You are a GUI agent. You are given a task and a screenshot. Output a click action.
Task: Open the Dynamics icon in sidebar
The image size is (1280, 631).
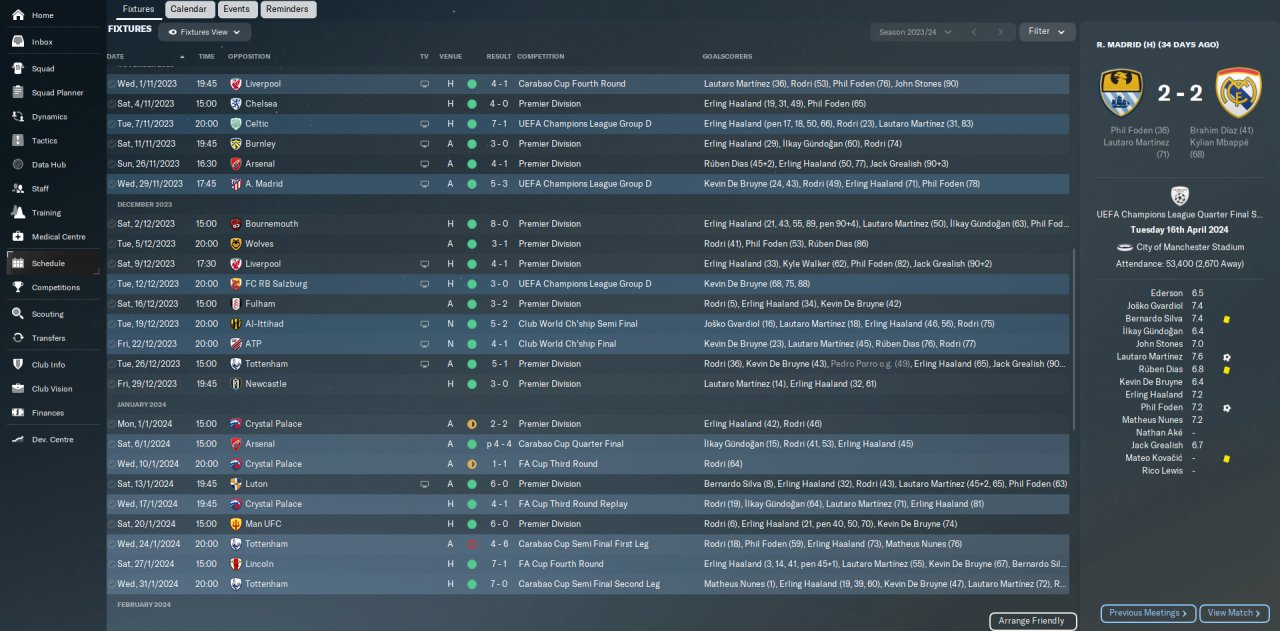point(17,116)
